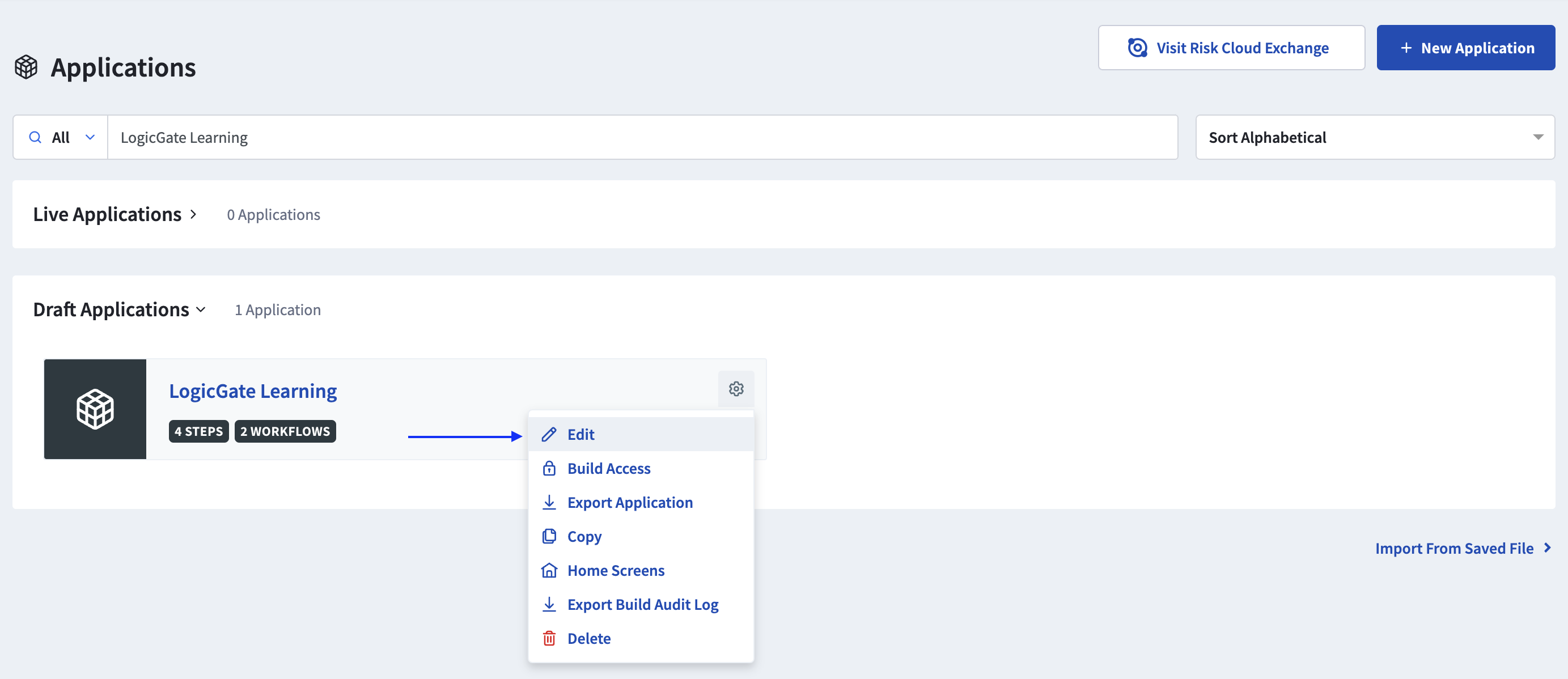The image size is (1568, 679).
Task: Click the '0 Applications' count text
Action: pos(273,215)
